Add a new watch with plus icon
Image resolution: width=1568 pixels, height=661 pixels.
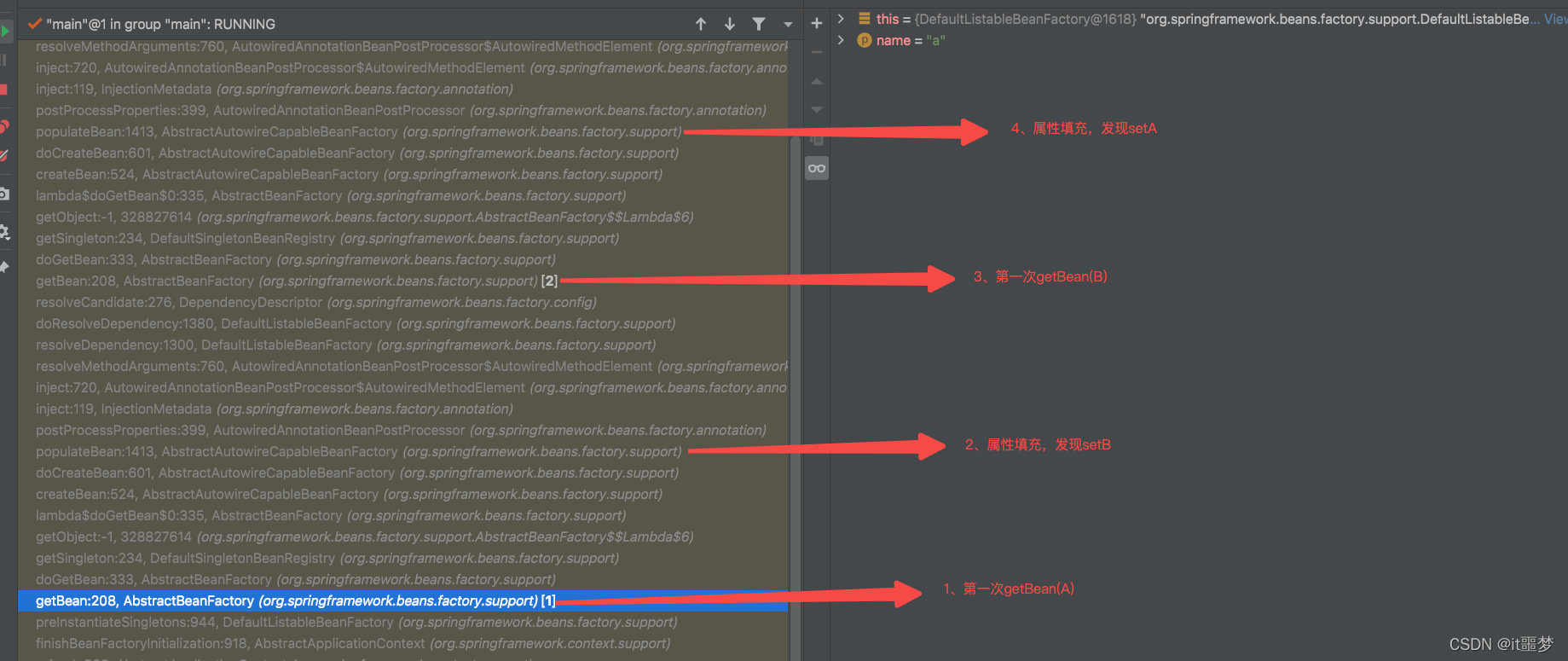[x=817, y=24]
